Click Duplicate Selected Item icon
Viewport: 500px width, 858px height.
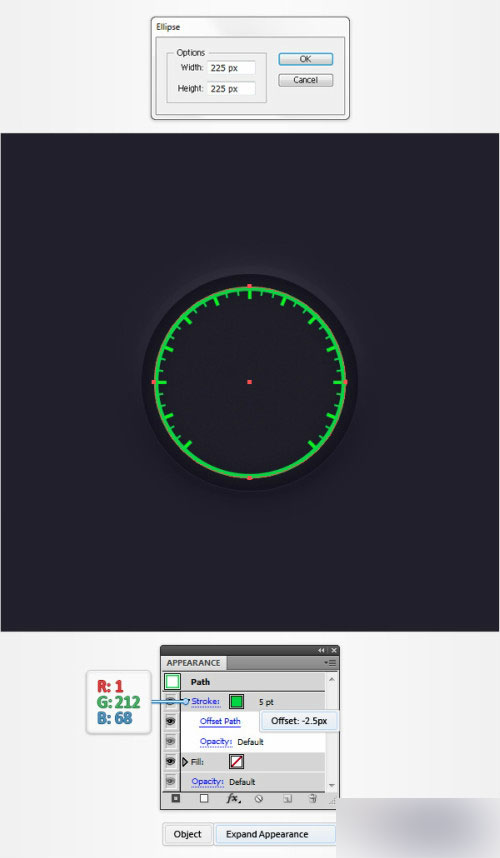(x=287, y=799)
